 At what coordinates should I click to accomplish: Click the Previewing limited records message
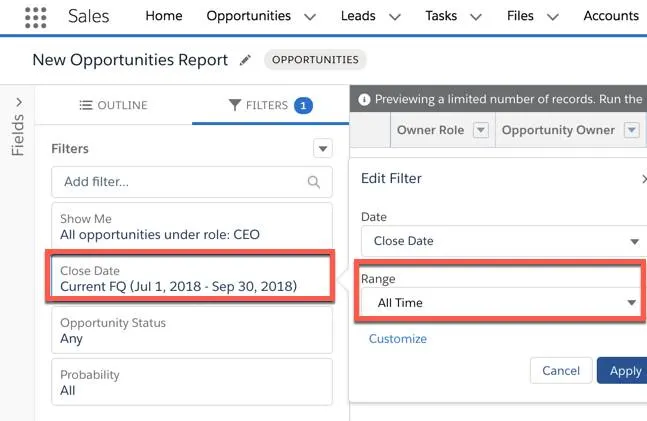point(508,99)
